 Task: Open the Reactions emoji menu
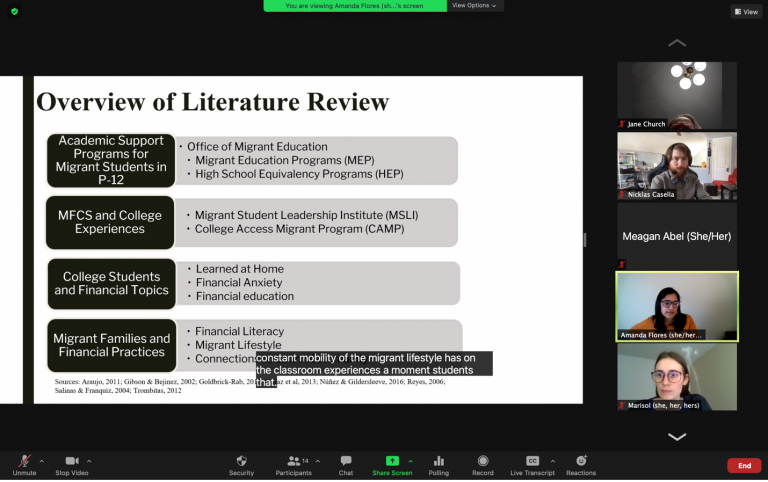pos(581,462)
